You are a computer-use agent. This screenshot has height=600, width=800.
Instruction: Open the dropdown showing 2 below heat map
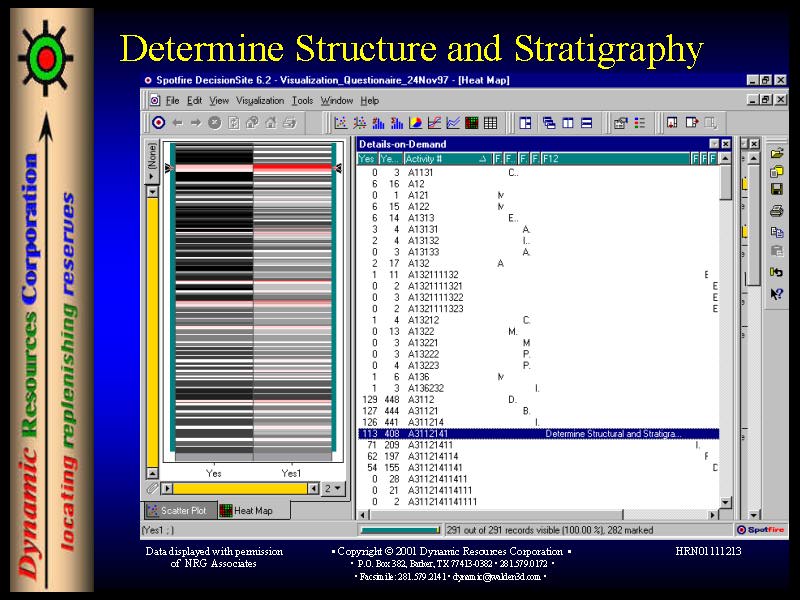pos(333,489)
